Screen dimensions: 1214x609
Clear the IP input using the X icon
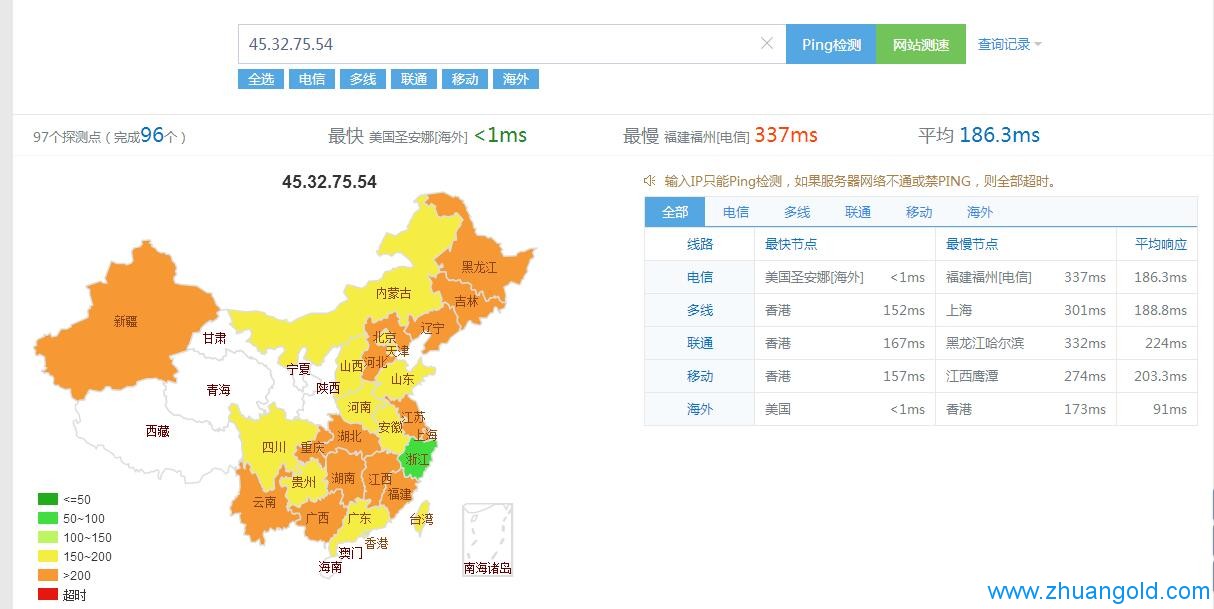click(x=767, y=43)
